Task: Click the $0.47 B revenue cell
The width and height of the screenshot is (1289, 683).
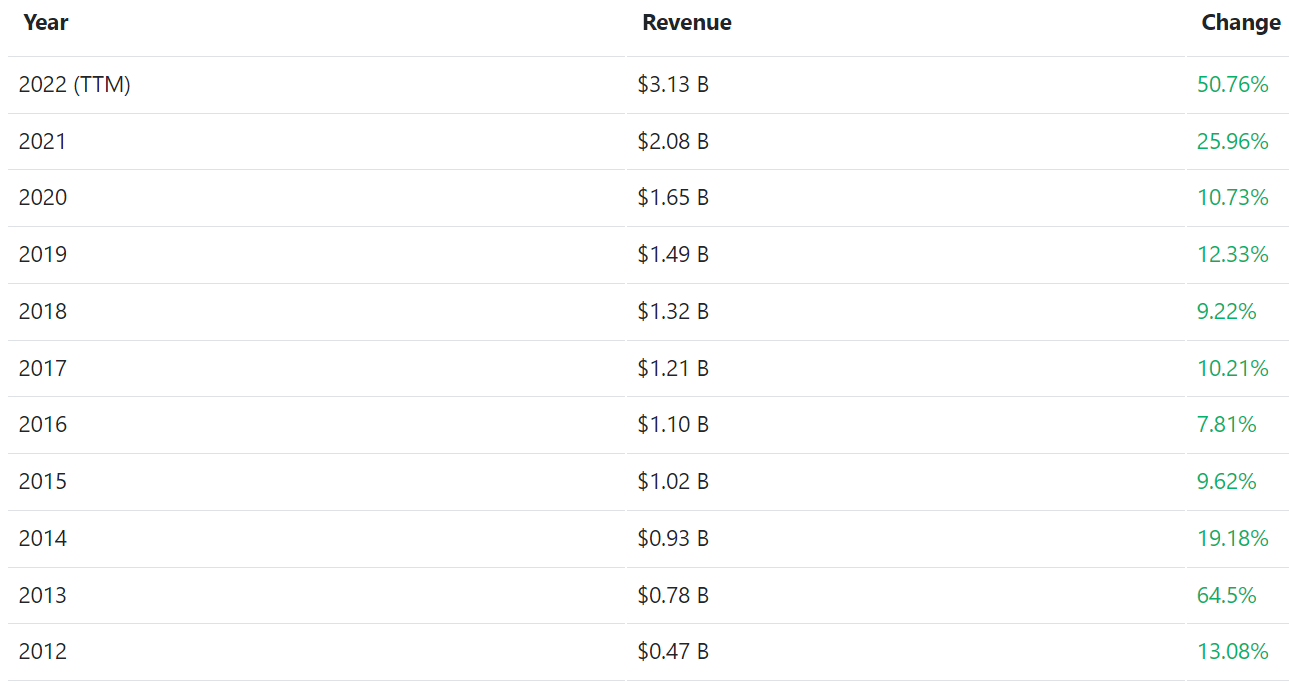Action: tap(673, 652)
